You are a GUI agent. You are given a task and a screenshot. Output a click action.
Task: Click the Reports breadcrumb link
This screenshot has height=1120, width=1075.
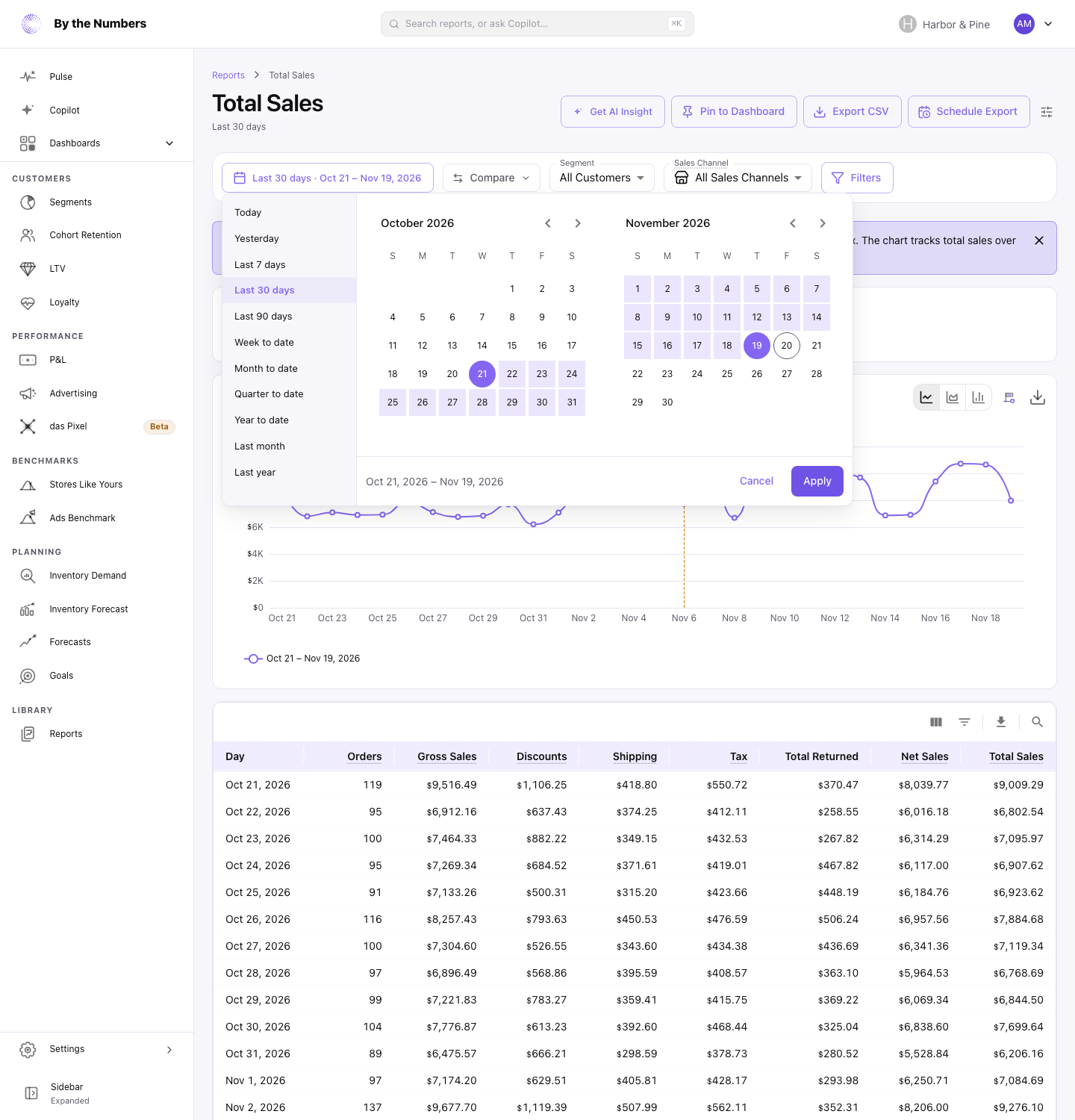[x=228, y=75]
